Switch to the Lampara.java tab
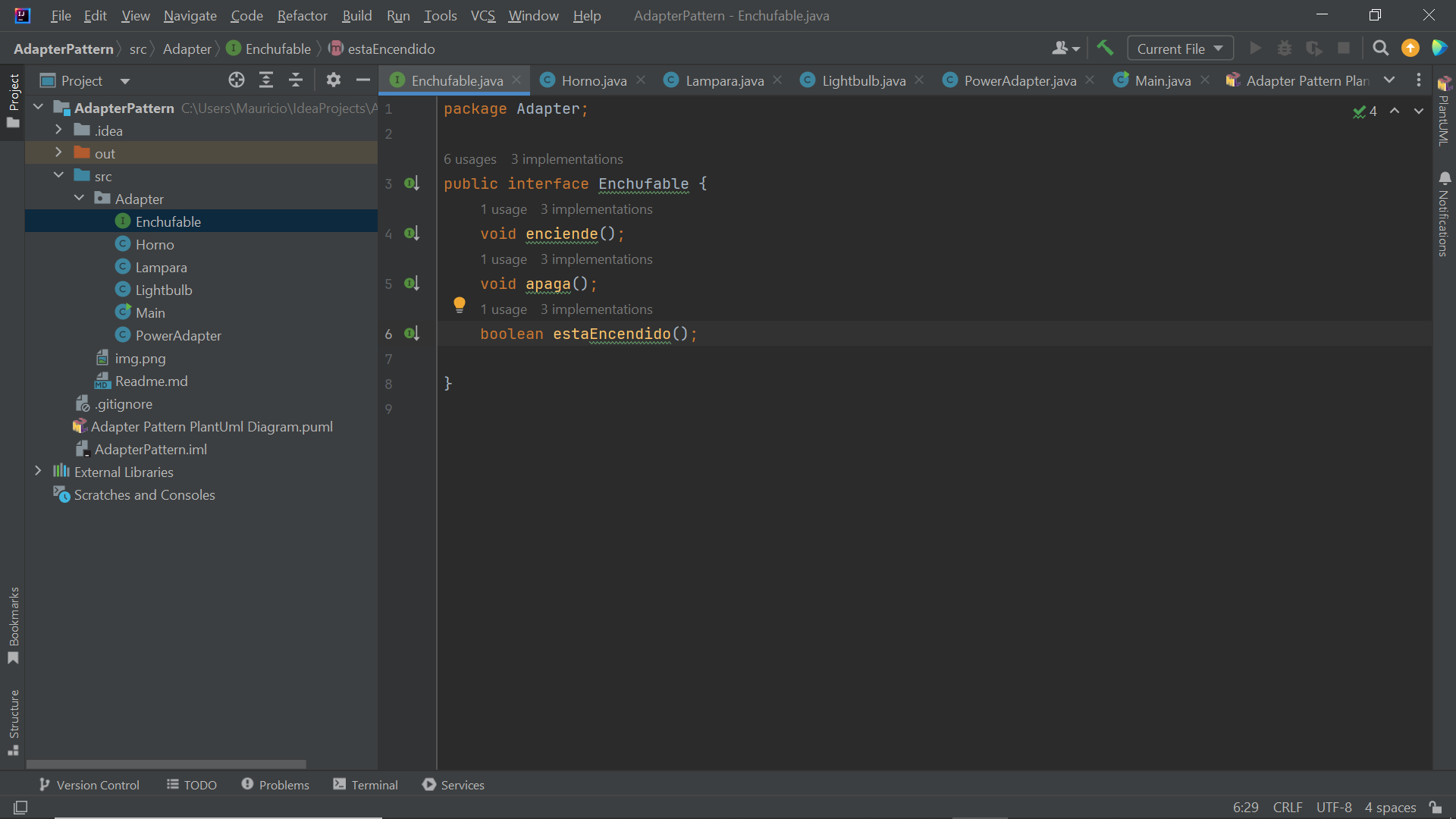 tap(724, 80)
